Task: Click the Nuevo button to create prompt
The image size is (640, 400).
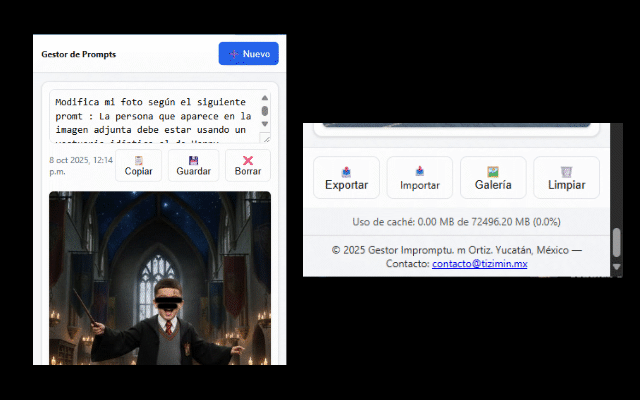Action: [x=249, y=53]
